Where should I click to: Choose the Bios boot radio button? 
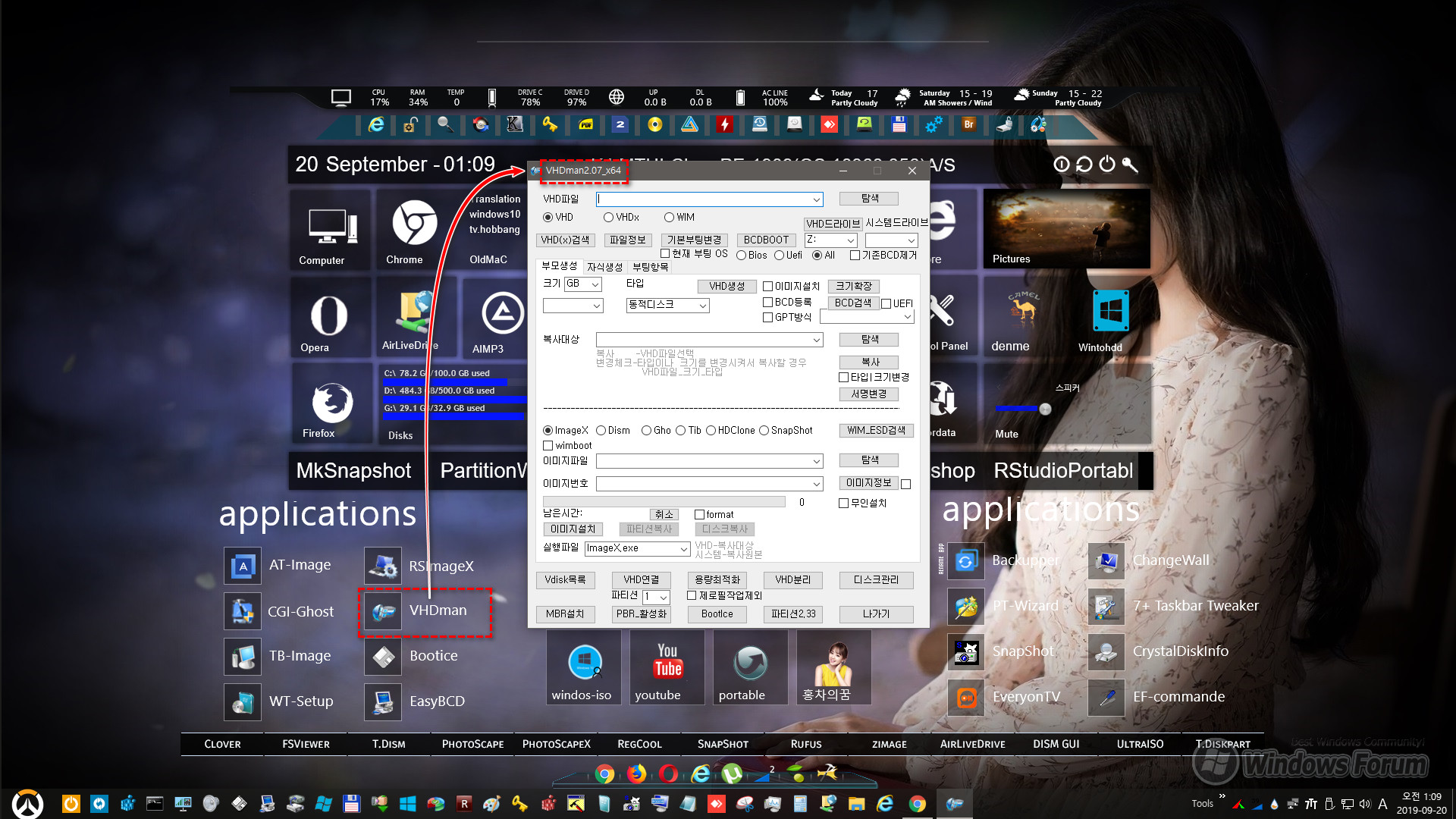(752, 256)
